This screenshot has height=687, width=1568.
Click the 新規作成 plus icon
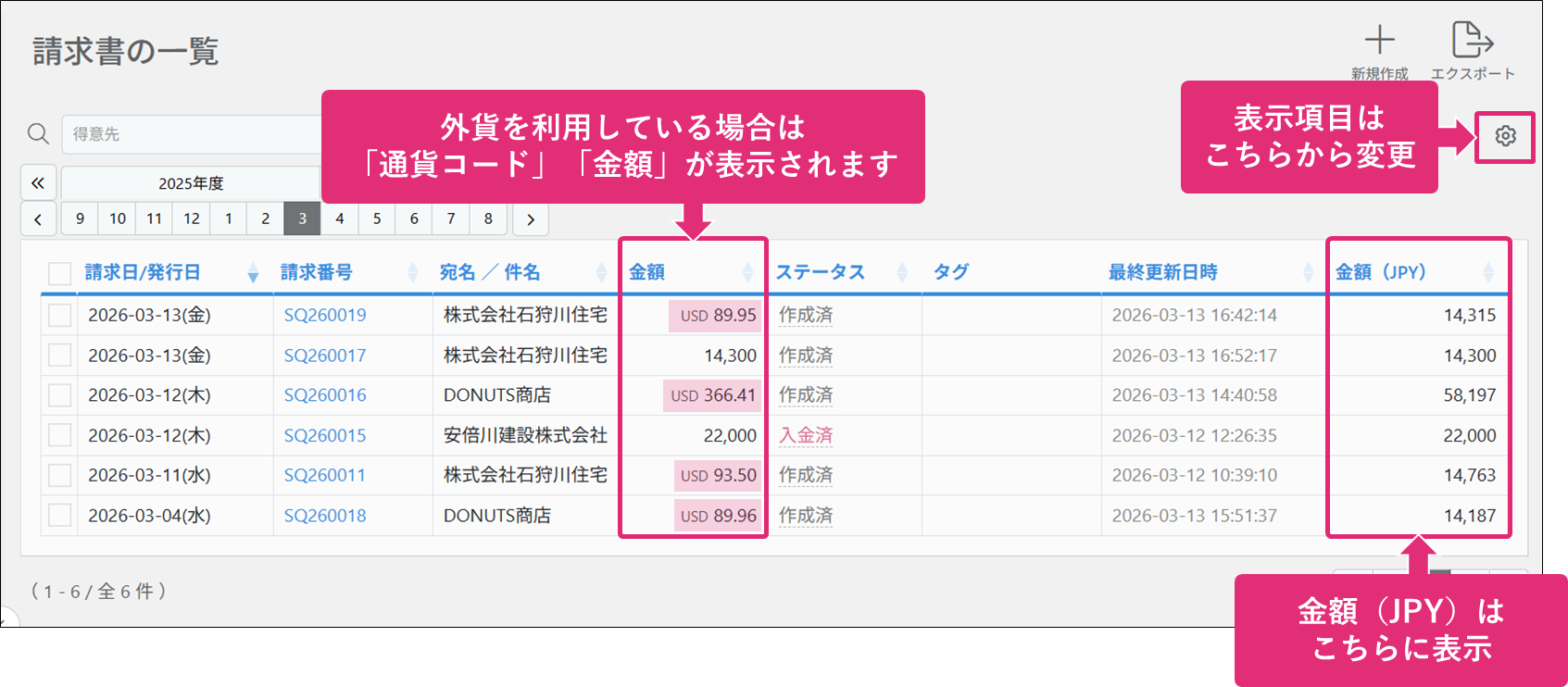[1379, 41]
